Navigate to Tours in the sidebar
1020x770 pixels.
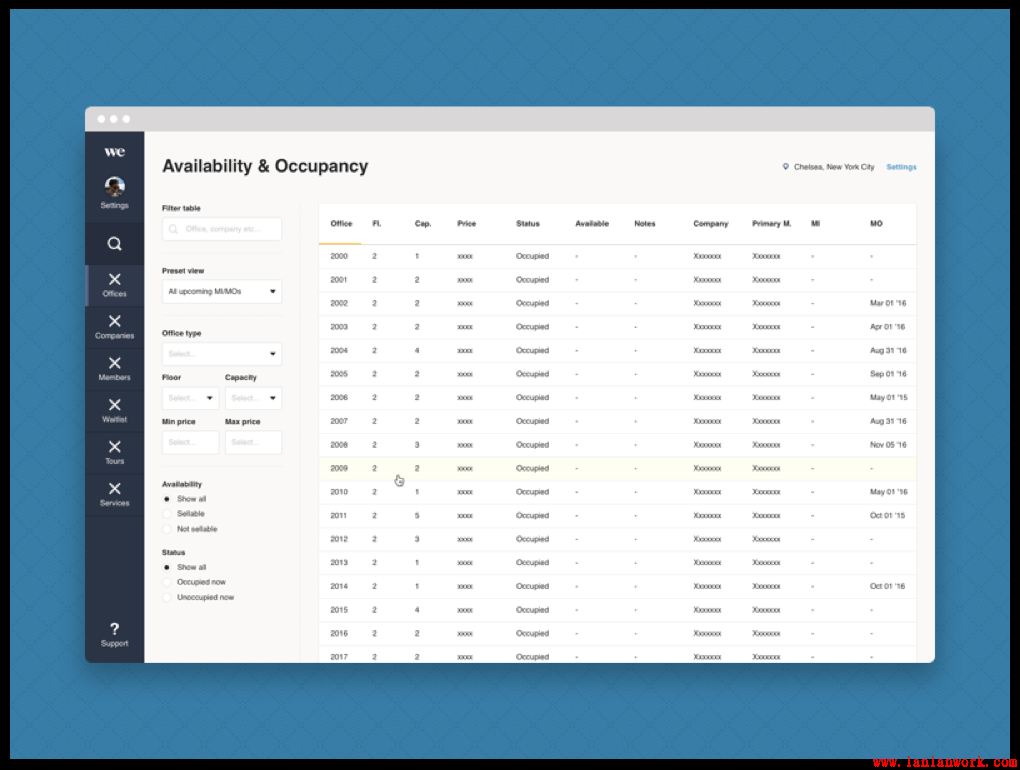(114, 452)
